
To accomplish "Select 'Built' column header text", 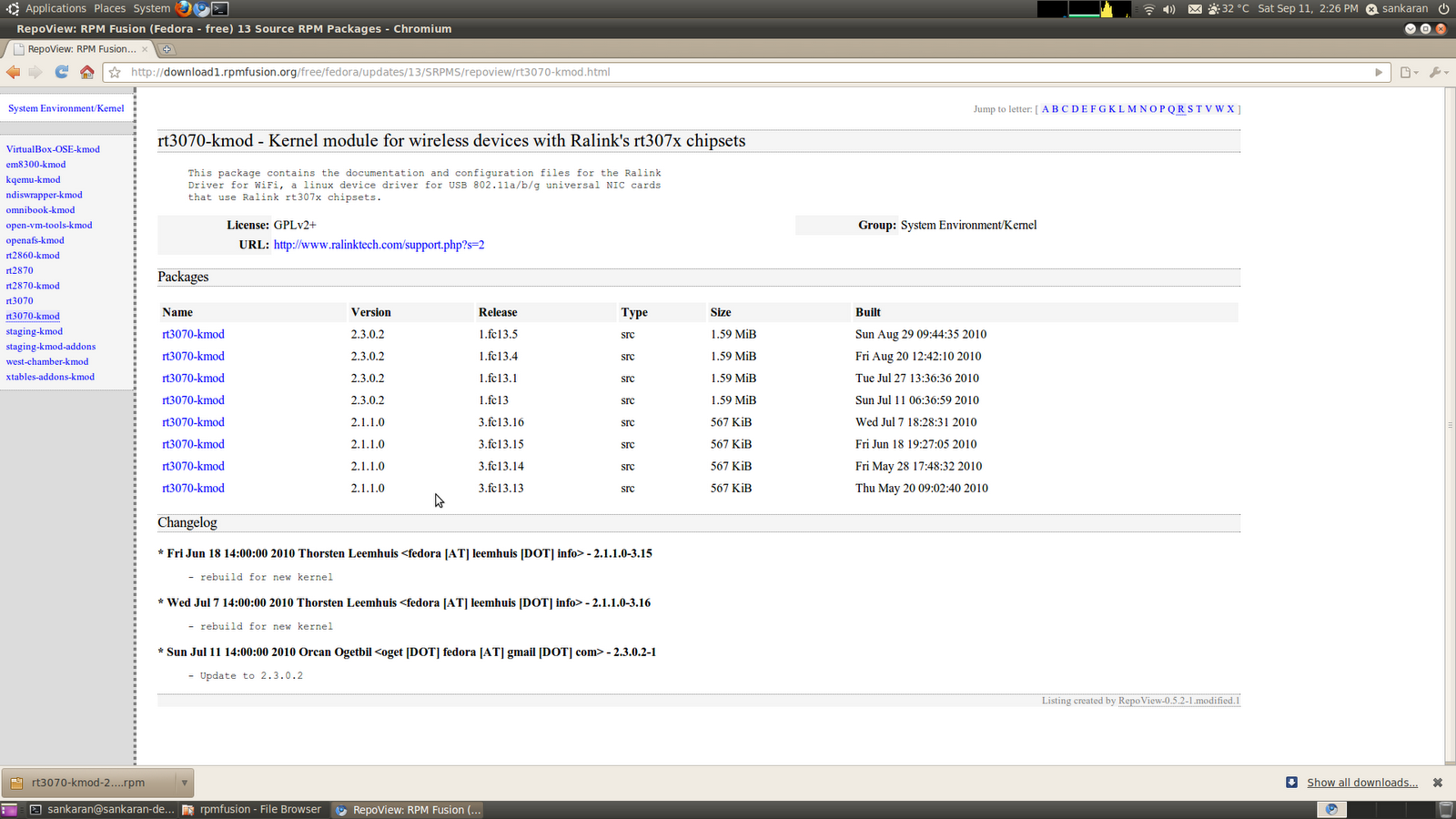I will [x=868, y=312].
